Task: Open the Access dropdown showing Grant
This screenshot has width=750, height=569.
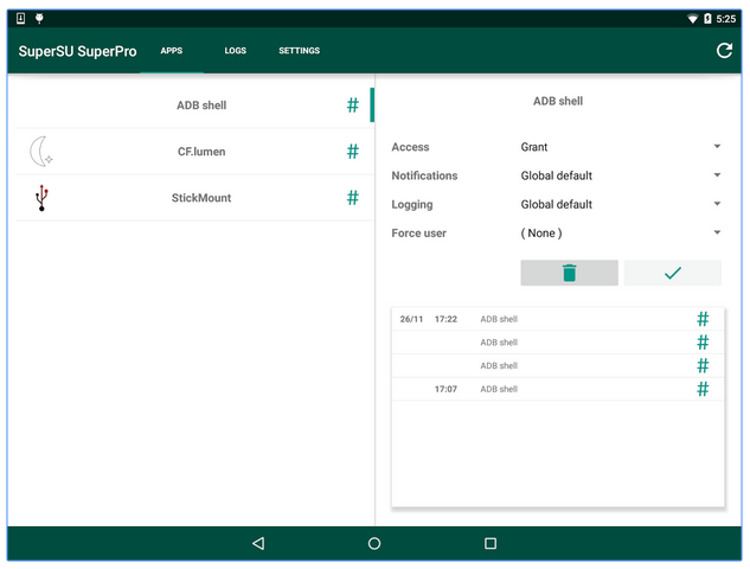Action: [620, 147]
